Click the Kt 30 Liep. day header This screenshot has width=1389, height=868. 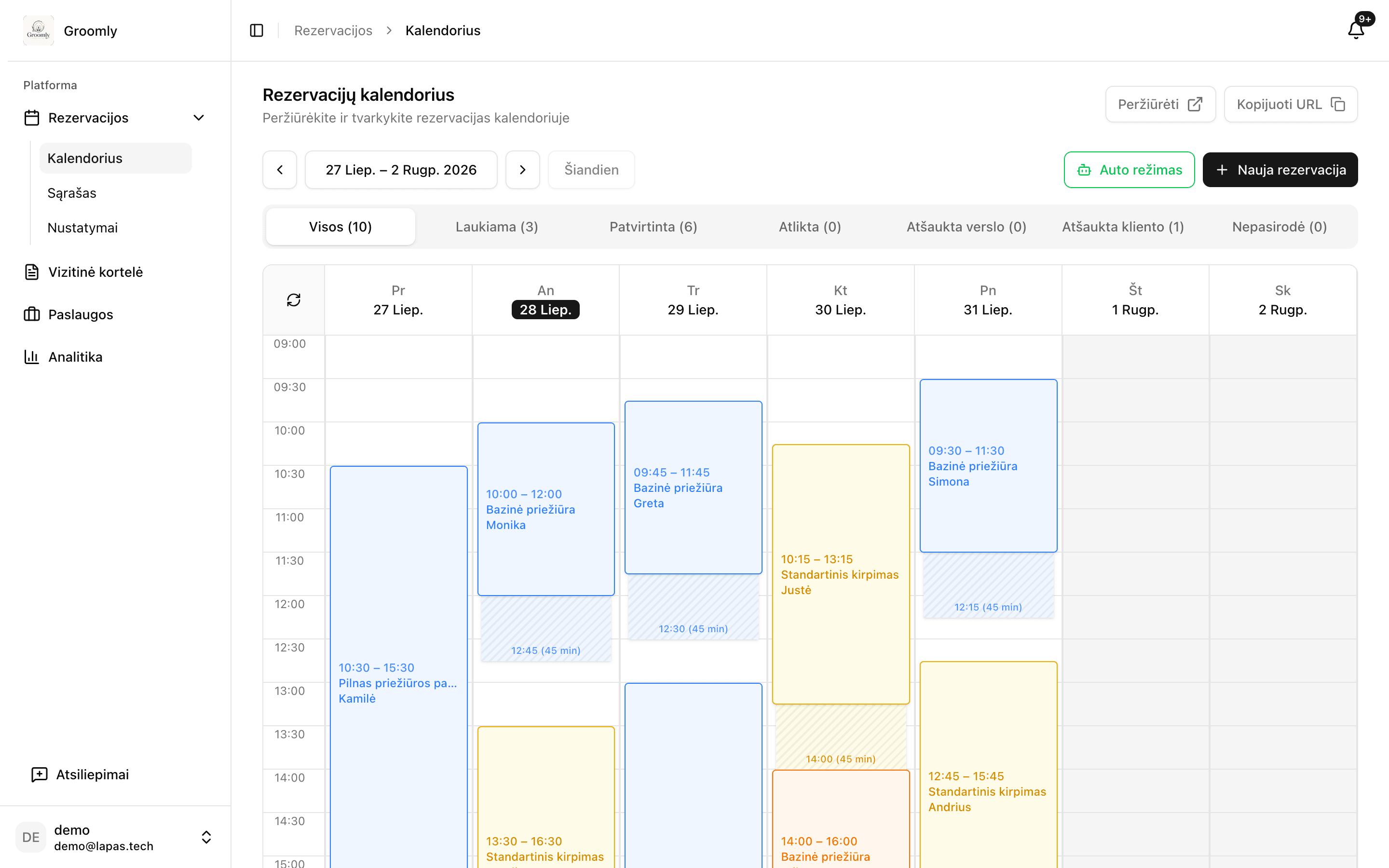click(x=841, y=300)
